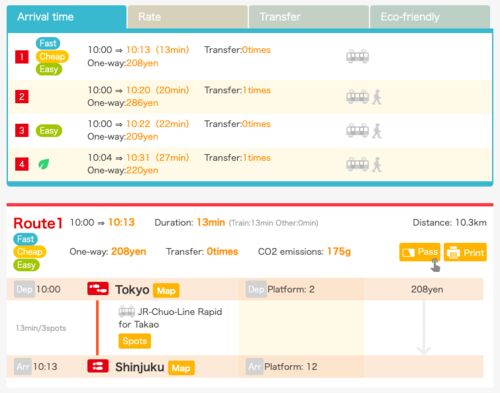
Task: Click the train icon in the 220yen route row
Action: [x=357, y=164]
